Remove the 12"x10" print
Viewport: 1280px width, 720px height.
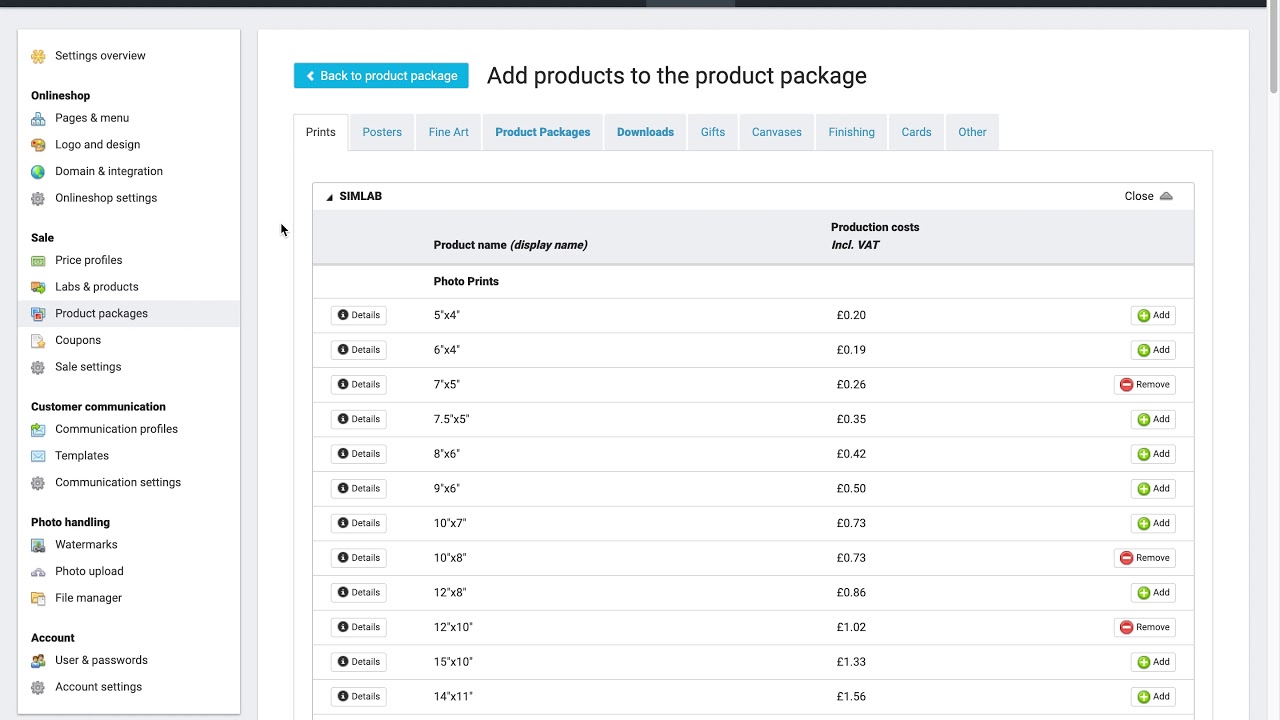click(1144, 627)
